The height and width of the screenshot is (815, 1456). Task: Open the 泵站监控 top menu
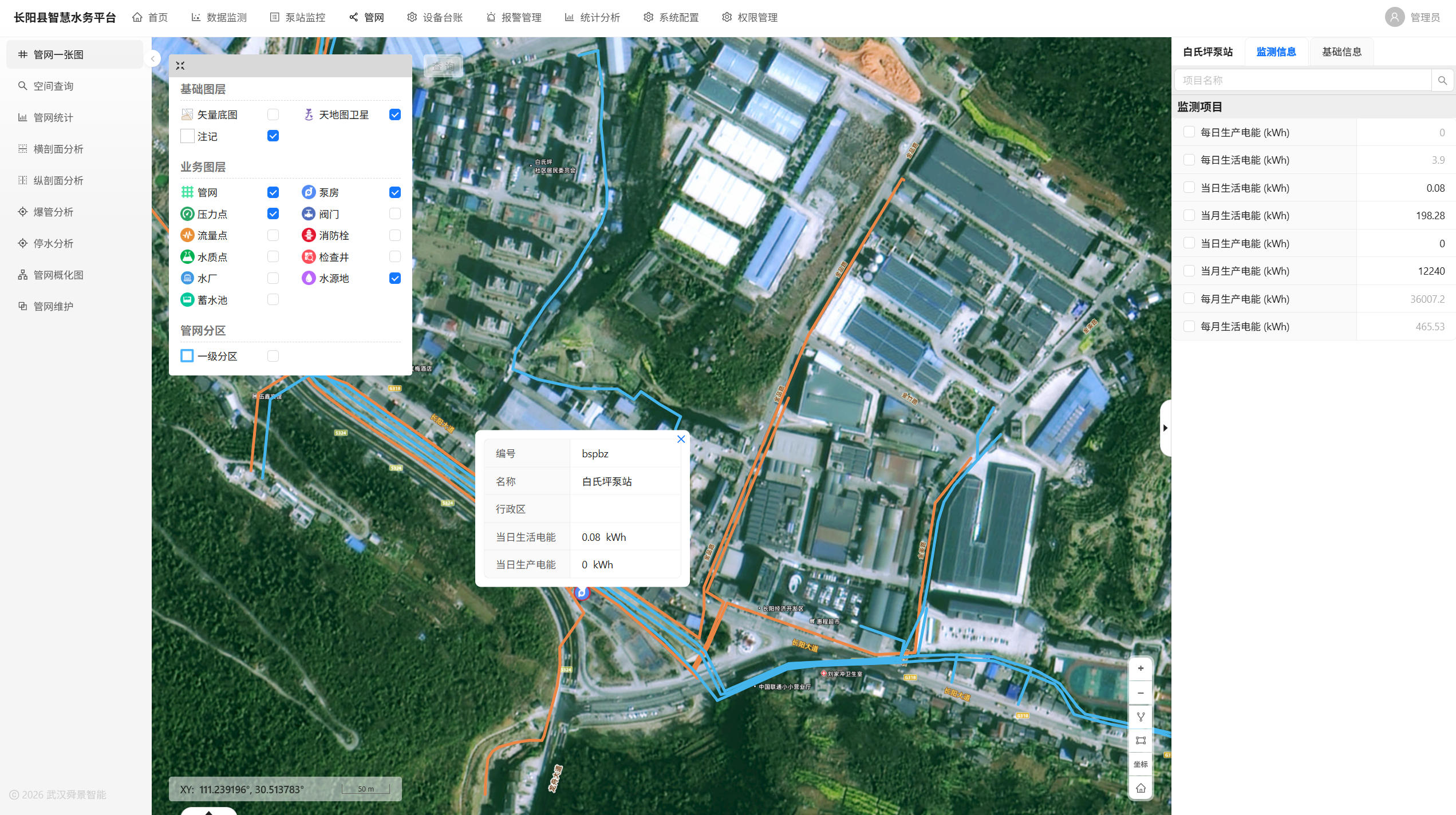tap(298, 18)
